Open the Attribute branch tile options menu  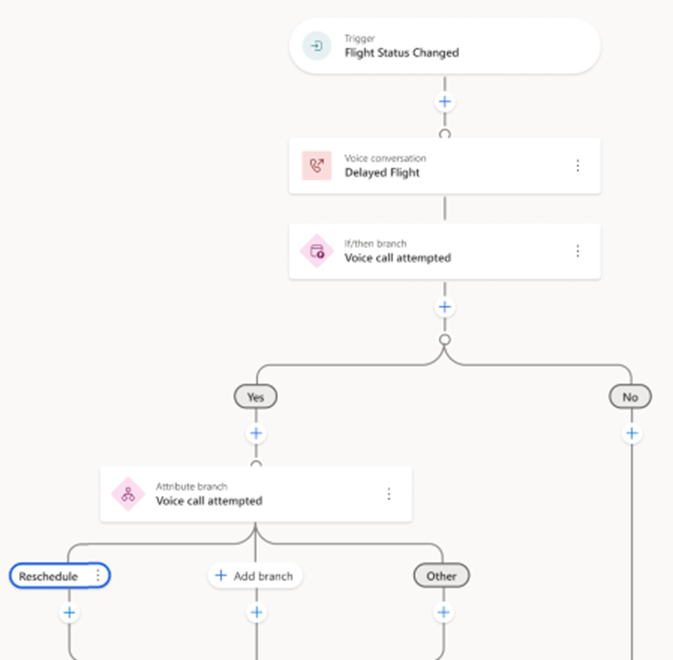tap(389, 494)
